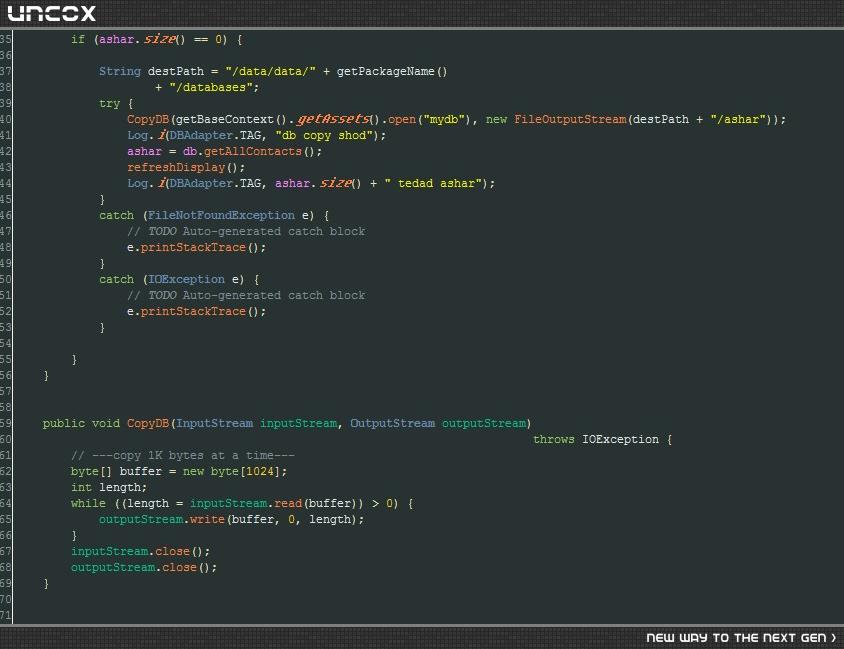Viewport: 844px width, 649px height.
Task: Click the " tedad ashar" string
Action: click(433, 184)
